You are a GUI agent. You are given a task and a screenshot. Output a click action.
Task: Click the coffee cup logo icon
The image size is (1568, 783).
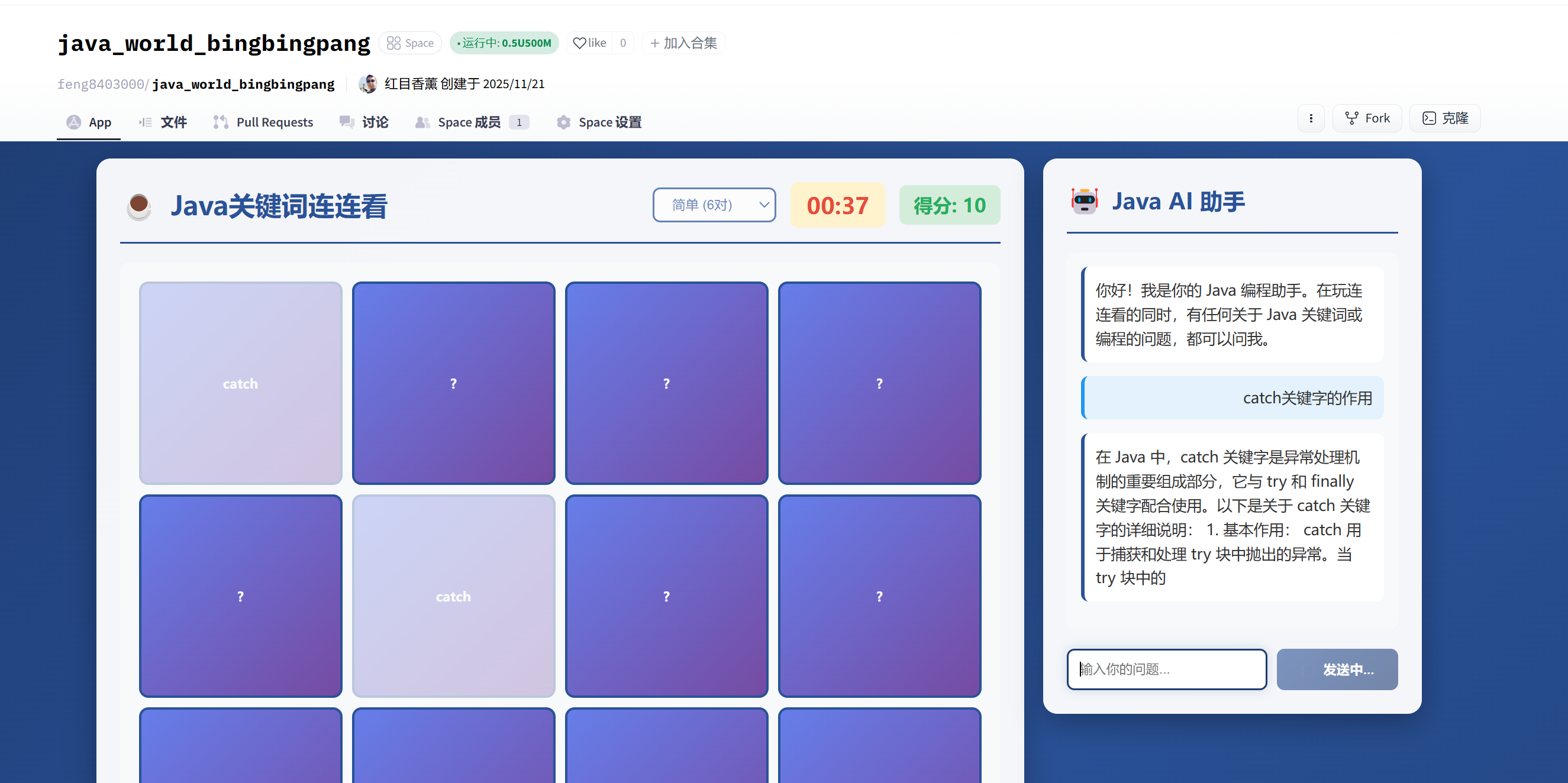click(x=139, y=206)
